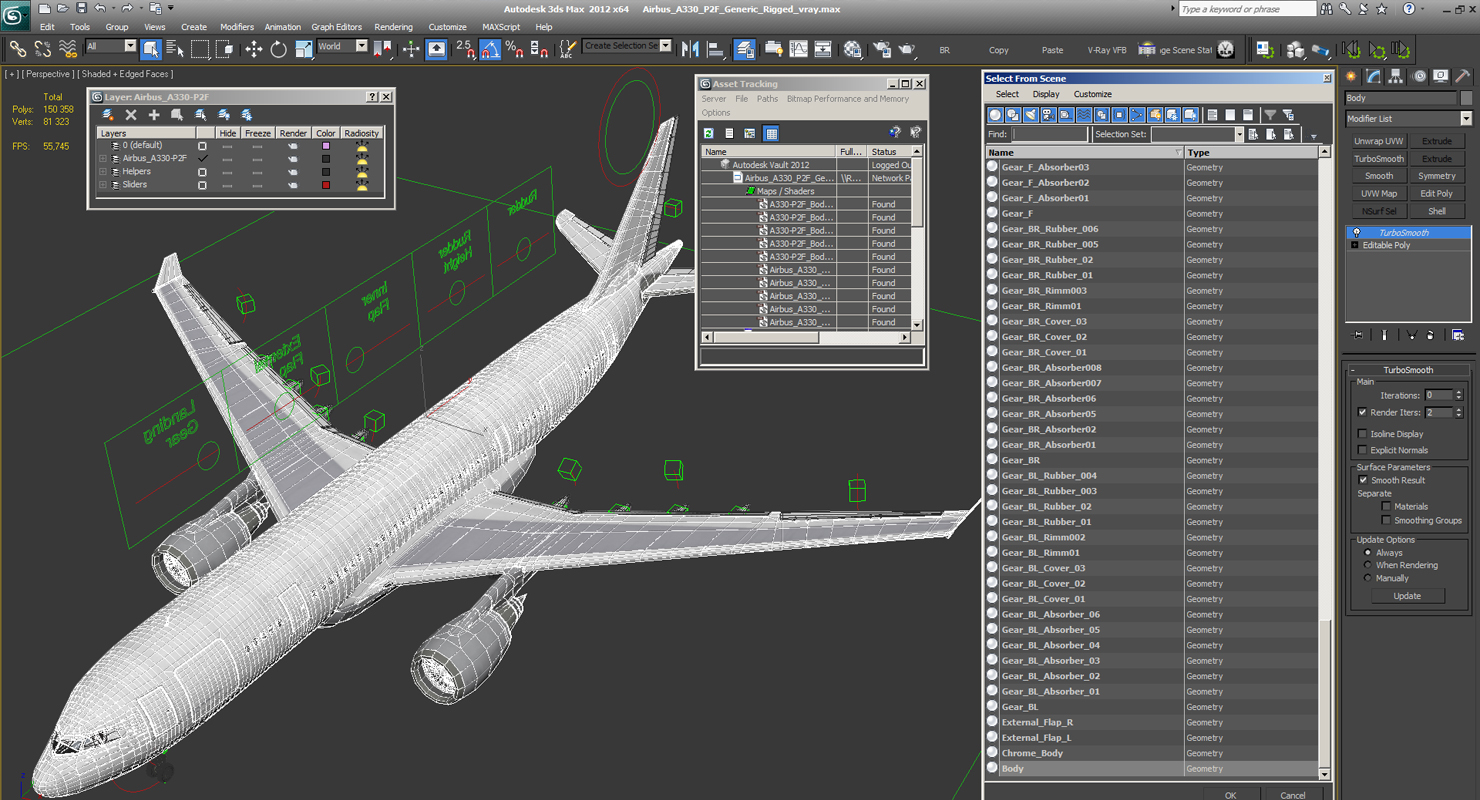This screenshot has width=1480, height=800.
Task: Open the Render Setup teapot icon
Action: pyautogui.click(x=882, y=49)
